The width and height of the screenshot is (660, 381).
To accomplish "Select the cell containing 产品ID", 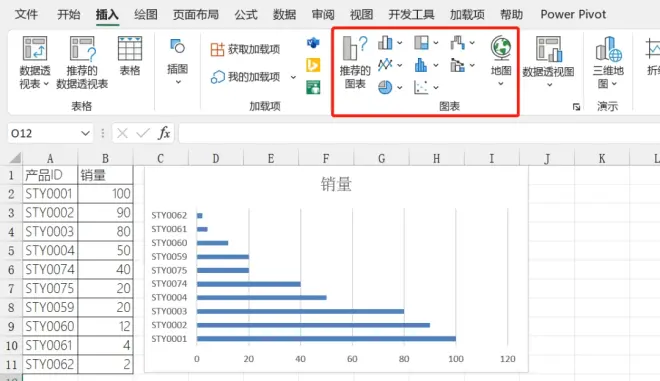I will coord(50,175).
